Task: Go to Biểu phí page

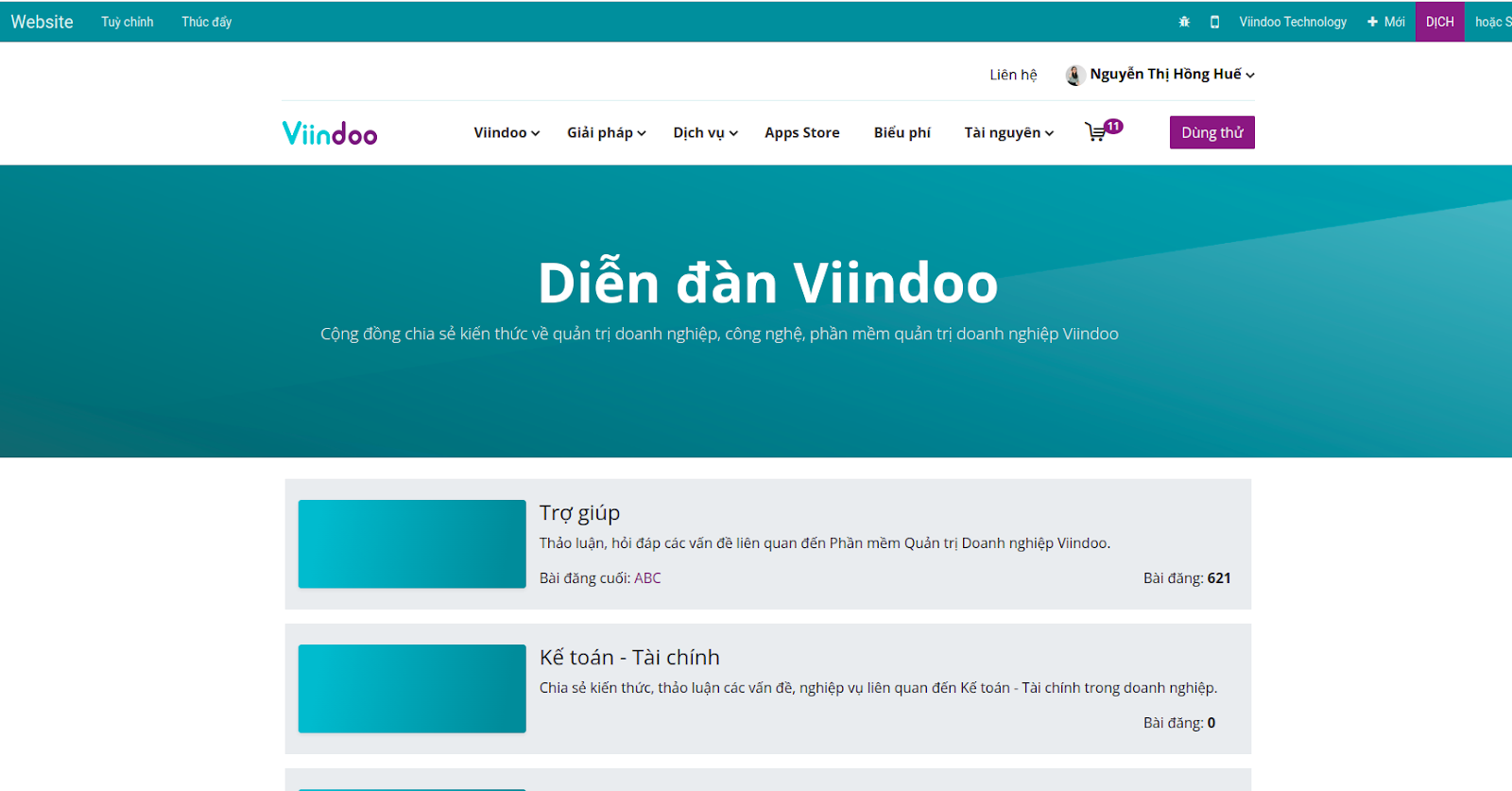Action: click(902, 132)
